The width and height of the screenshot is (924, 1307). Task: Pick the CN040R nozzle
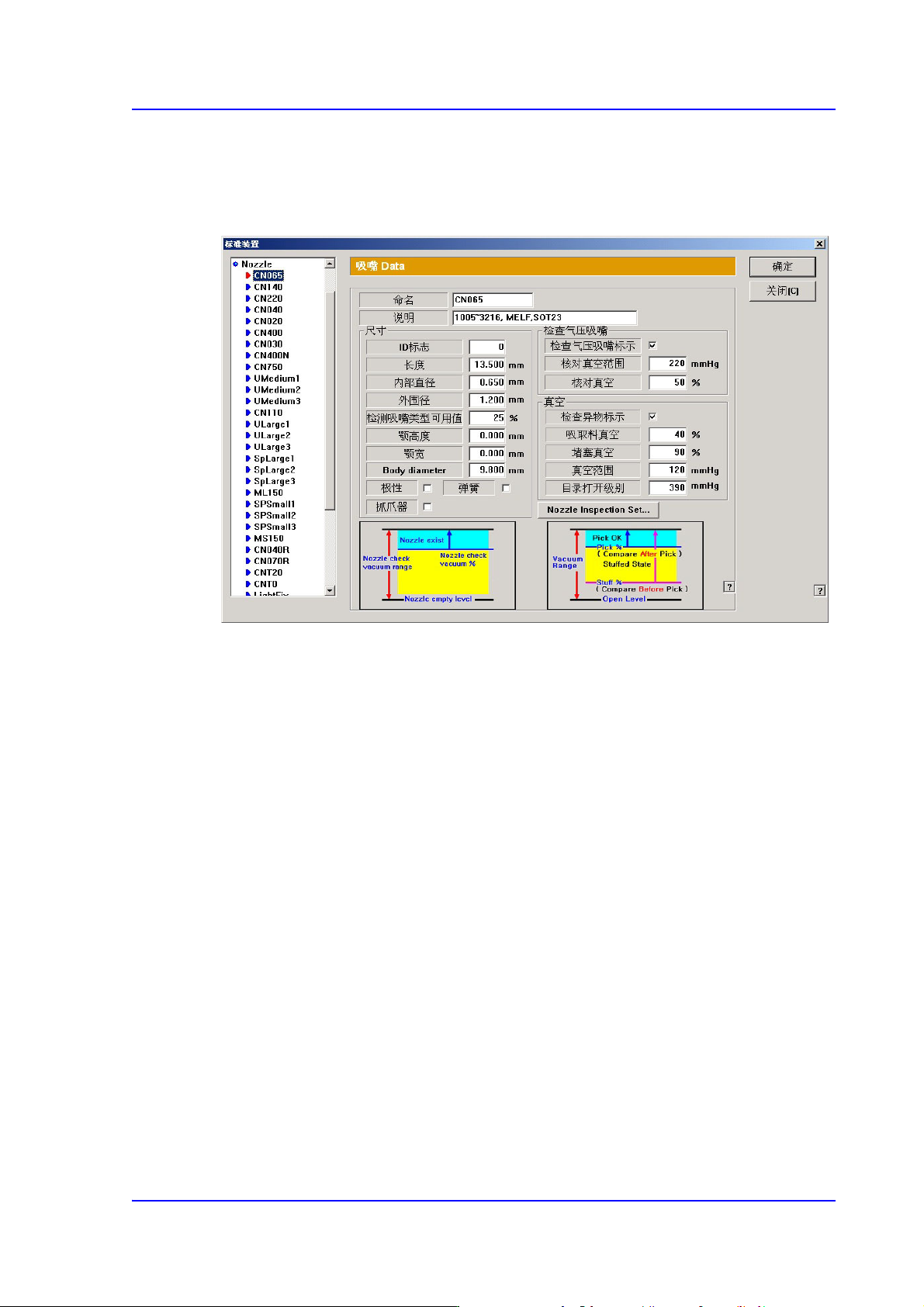(272, 550)
